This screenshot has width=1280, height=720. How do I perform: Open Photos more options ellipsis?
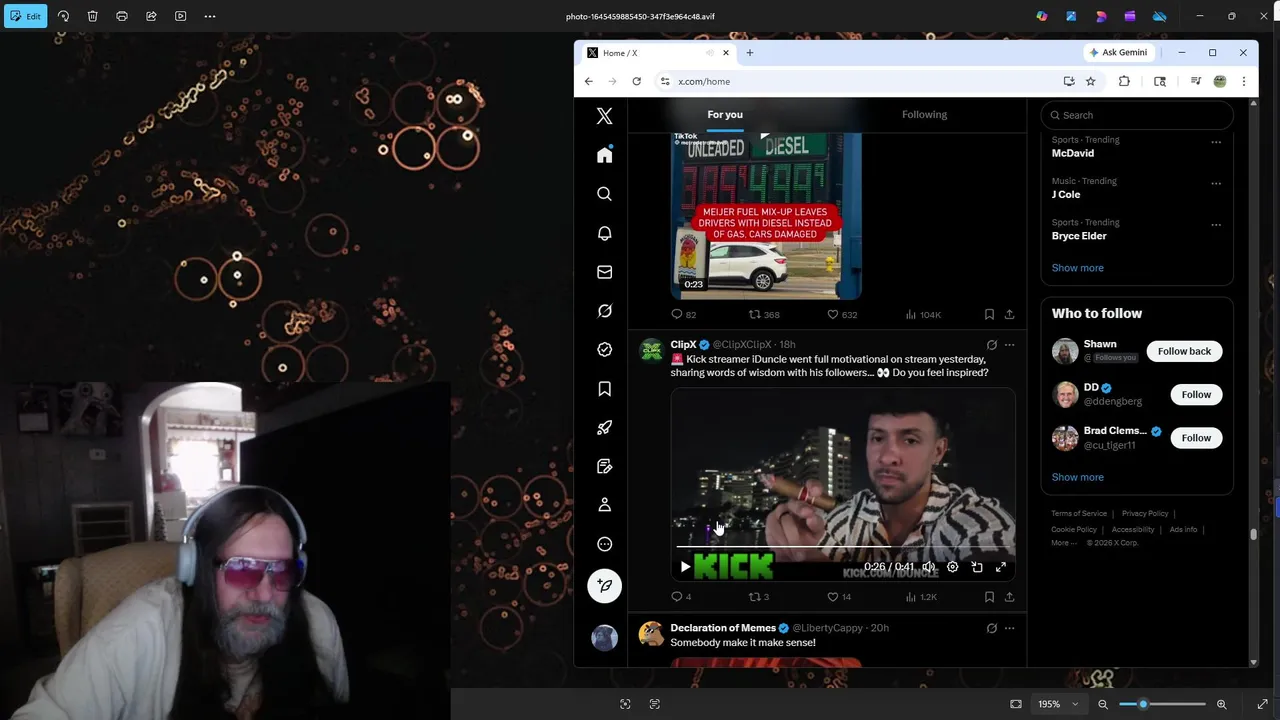pyautogui.click(x=210, y=16)
